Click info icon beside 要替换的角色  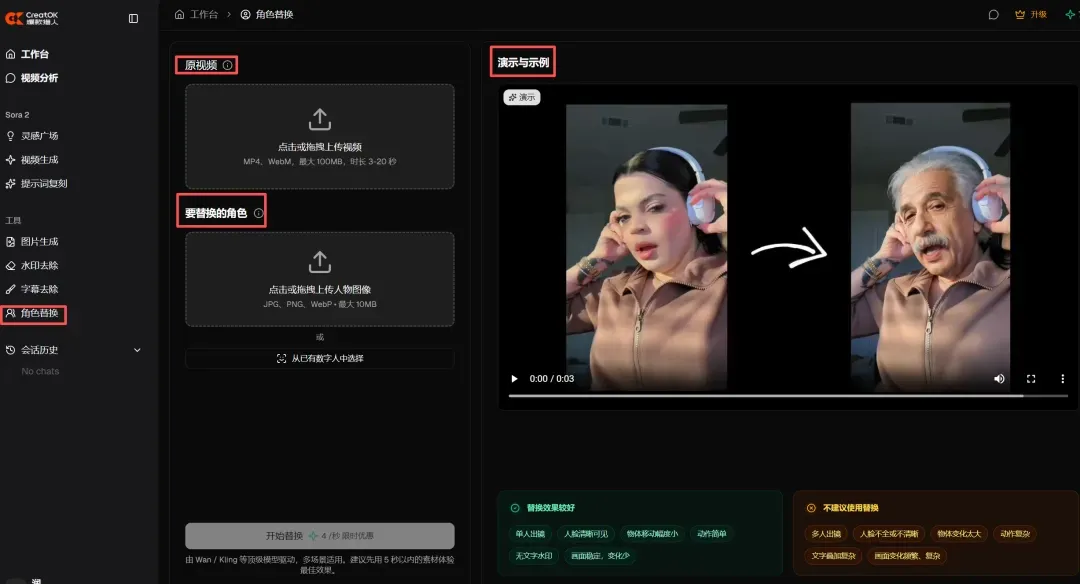(258, 213)
